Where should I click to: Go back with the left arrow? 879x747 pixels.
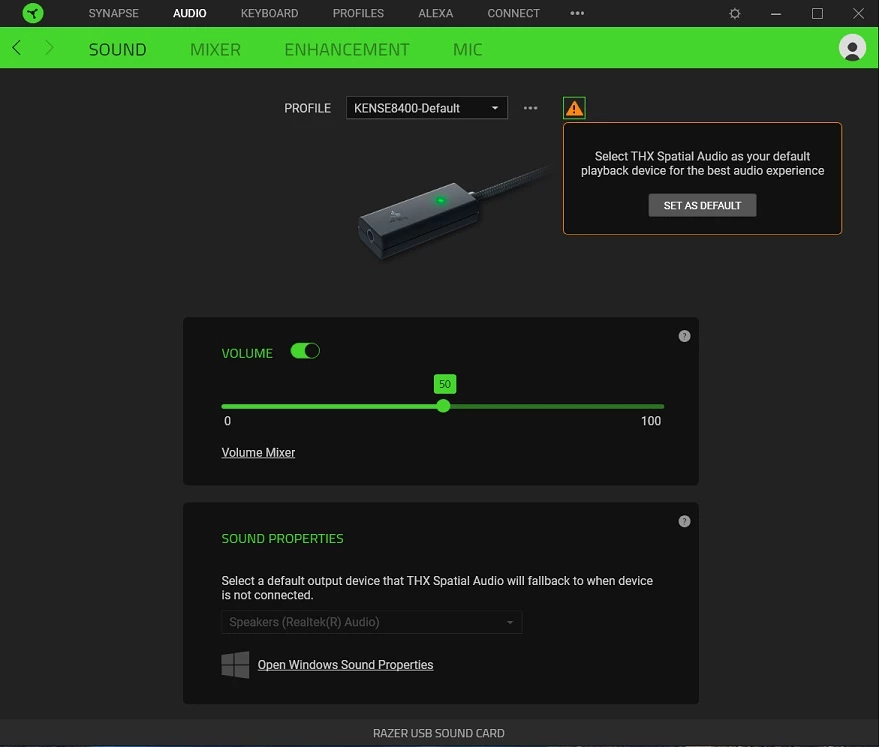17,48
